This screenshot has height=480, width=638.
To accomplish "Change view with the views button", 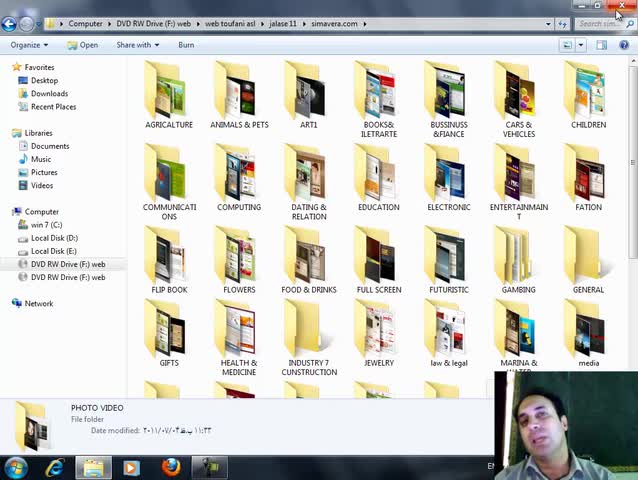I will pyautogui.click(x=567, y=45).
